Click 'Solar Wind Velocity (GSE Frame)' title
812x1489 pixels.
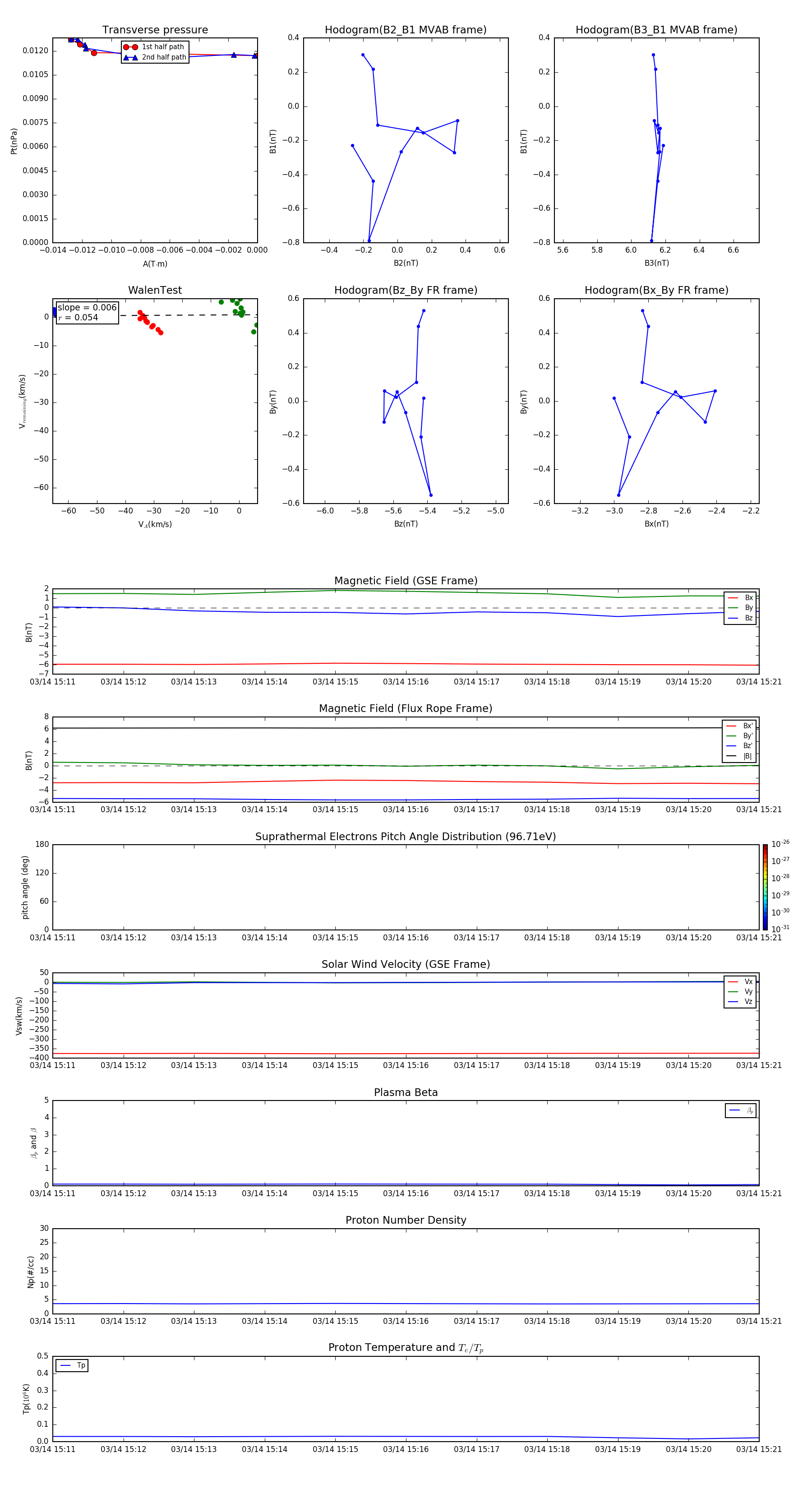coord(406,965)
